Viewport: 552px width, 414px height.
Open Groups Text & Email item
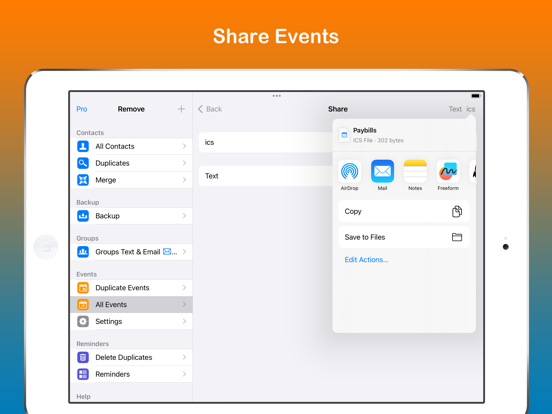[x=132, y=252]
